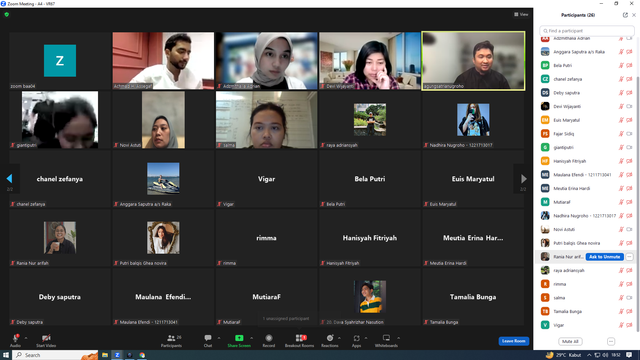Go to the previous gallery page arrow
The image size is (640, 360).
tap(9, 178)
